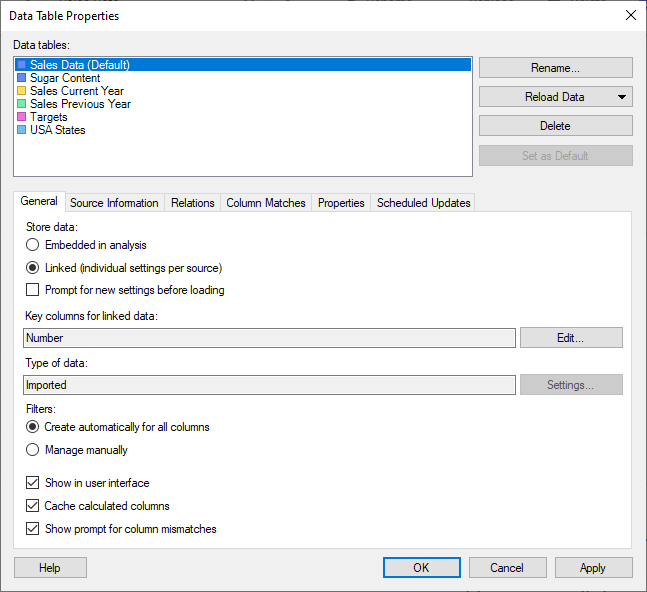The width and height of the screenshot is (647, 592).
Task: Click Edit... for key columns
Action: click(571, 338)
